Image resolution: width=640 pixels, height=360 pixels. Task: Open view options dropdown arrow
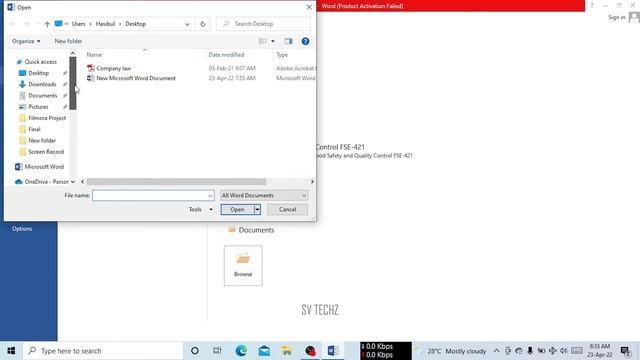pos(273,41)
